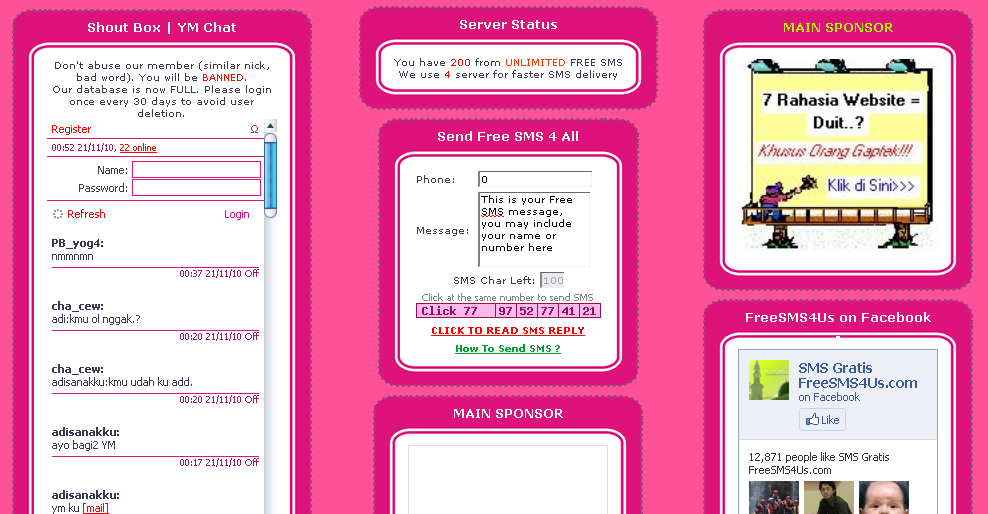Click the shout box scrollbar up arrow
Screen dimensions: 988x514
tap(270, 125)
